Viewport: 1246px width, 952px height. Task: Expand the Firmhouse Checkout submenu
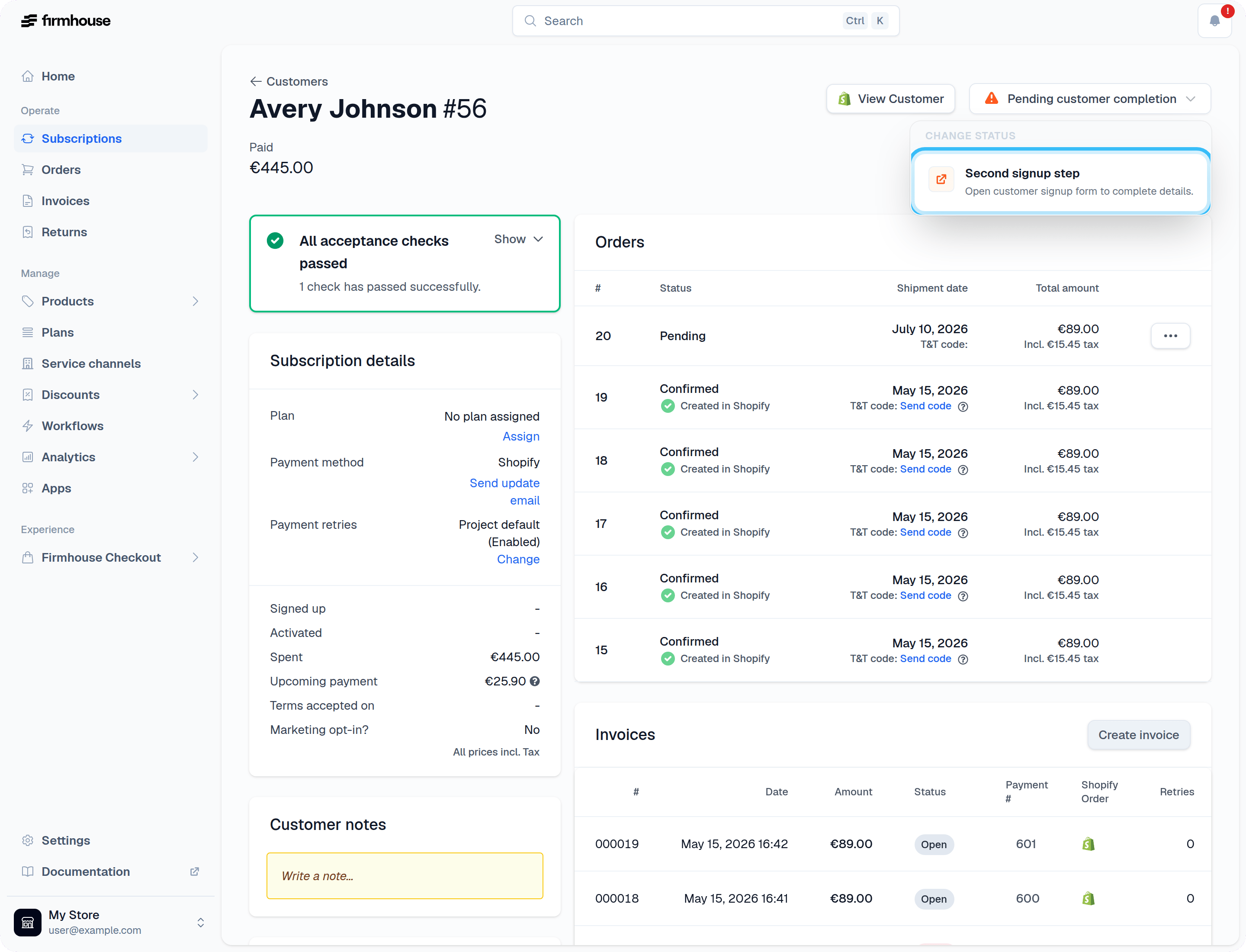coord(196,558)
